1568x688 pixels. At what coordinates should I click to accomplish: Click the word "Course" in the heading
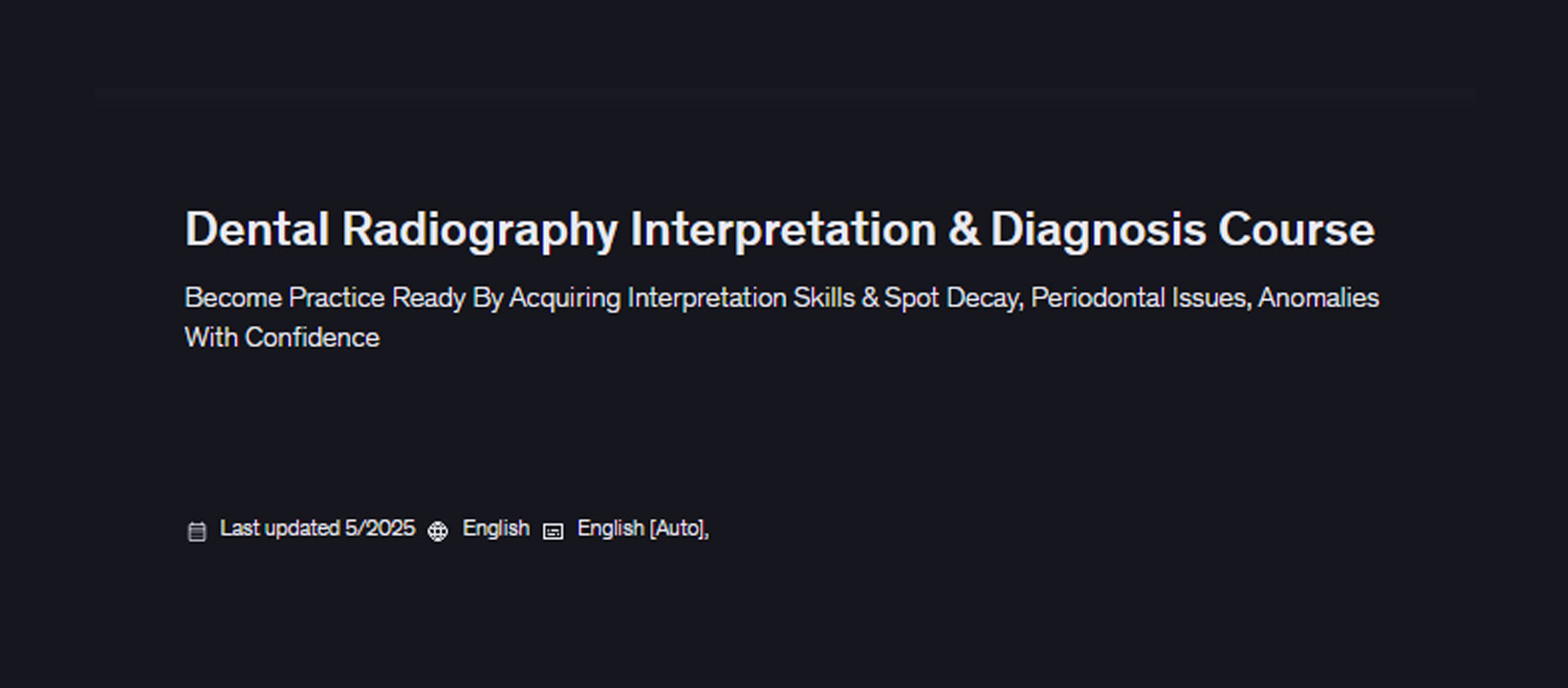(1296, 229)
